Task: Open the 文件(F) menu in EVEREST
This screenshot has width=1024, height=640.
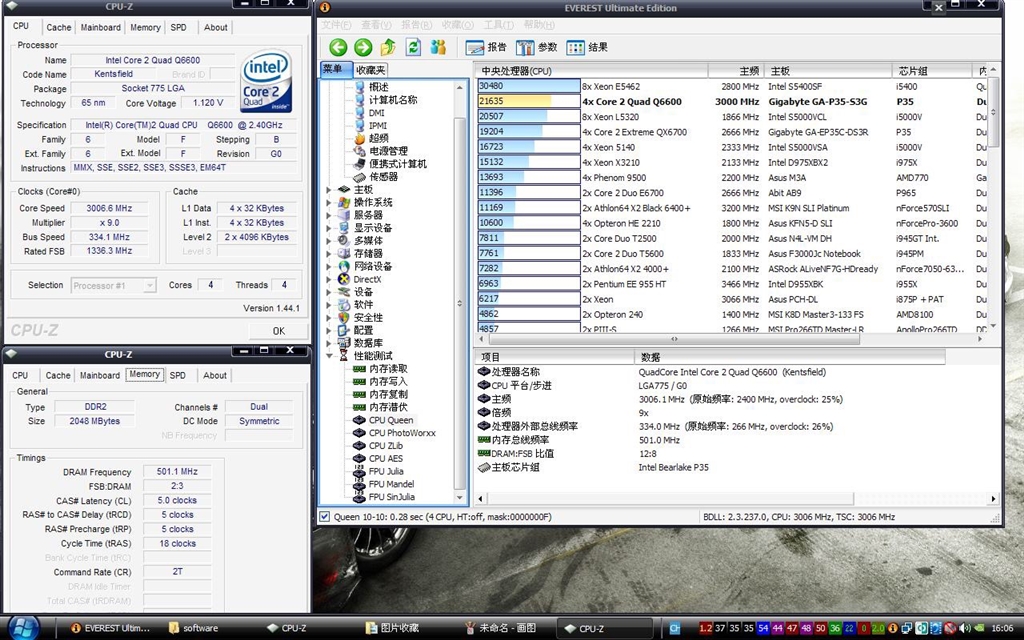Action: [336, 25]
